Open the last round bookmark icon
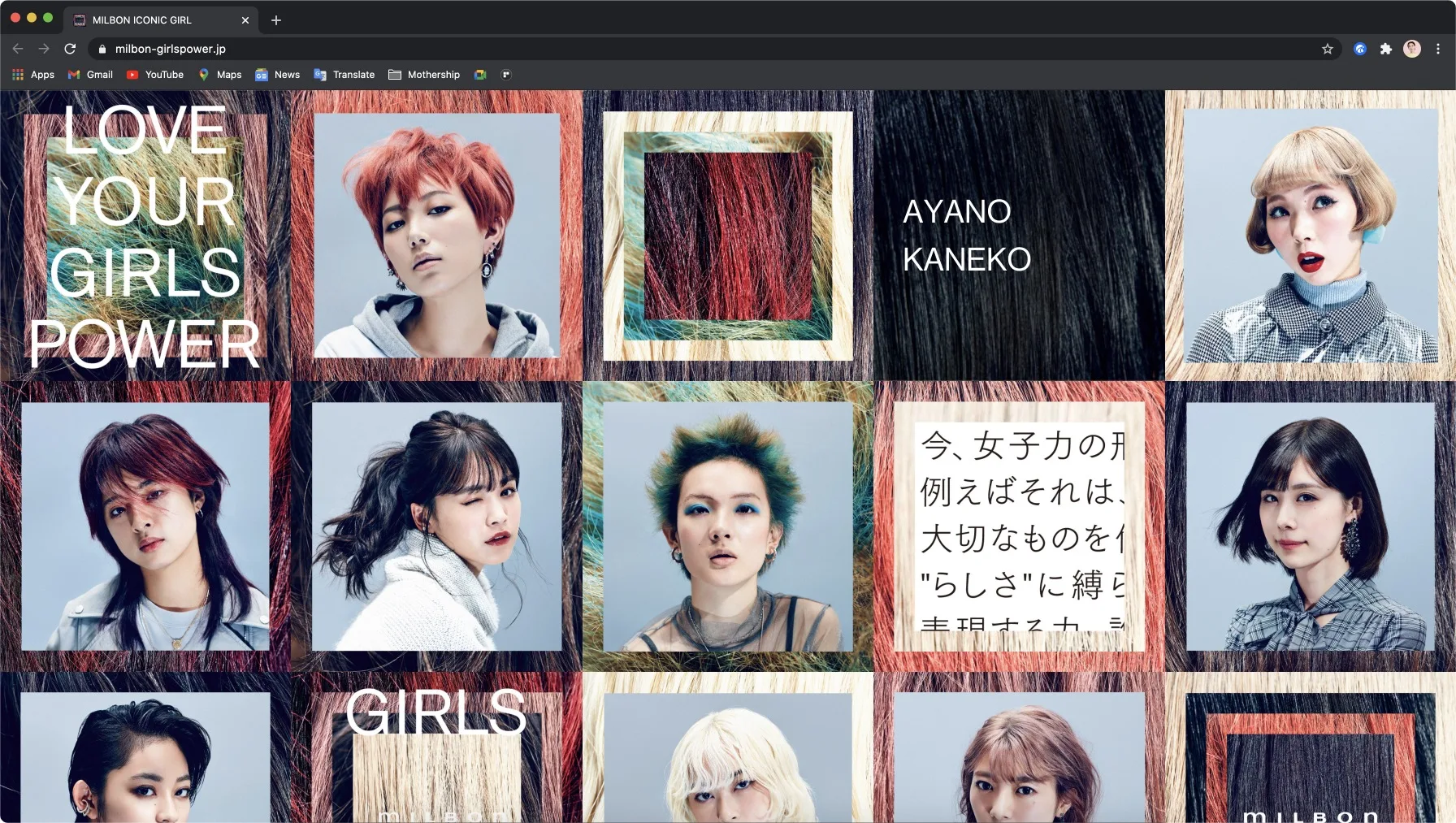The height and width of the screenshot is (823, 1456). (x=506, y=75)
